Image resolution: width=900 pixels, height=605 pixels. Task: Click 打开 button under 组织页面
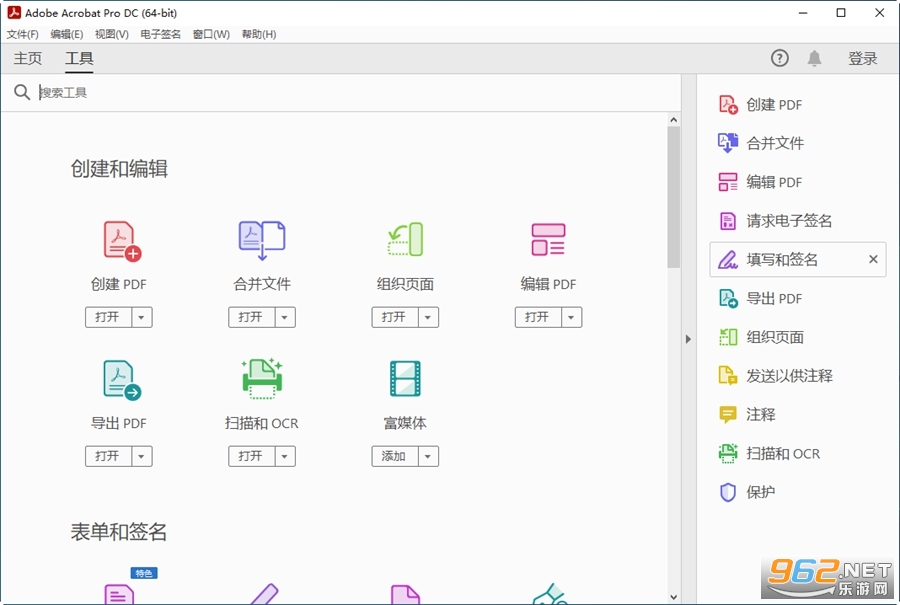click(x=395, y=317)
